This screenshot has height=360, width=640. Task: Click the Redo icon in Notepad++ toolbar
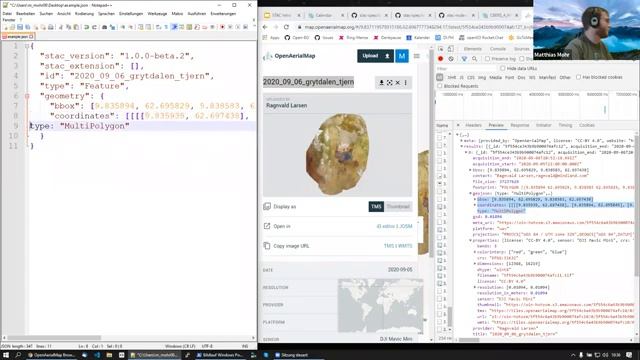[x=94, y=27]
